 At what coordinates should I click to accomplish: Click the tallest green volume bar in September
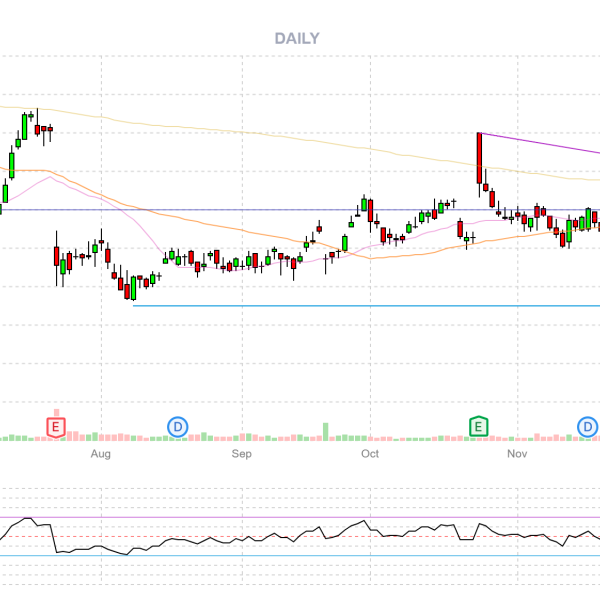[x=325, y=431]
